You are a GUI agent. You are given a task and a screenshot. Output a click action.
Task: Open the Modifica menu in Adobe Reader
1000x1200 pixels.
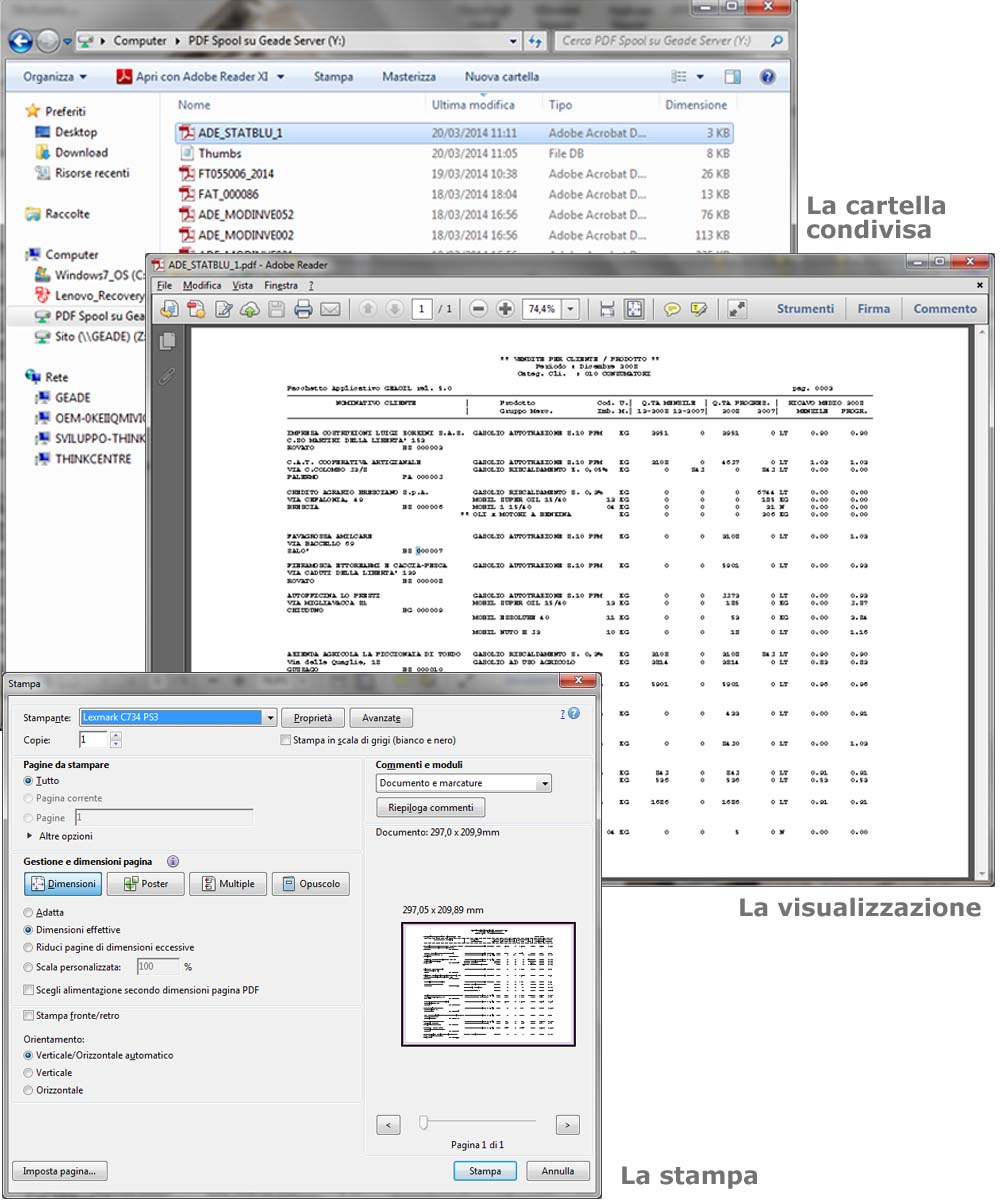pos(202,286)
